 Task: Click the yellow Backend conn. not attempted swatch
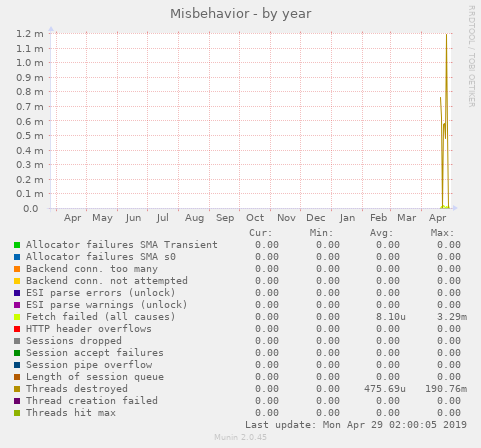coord(17,281)
